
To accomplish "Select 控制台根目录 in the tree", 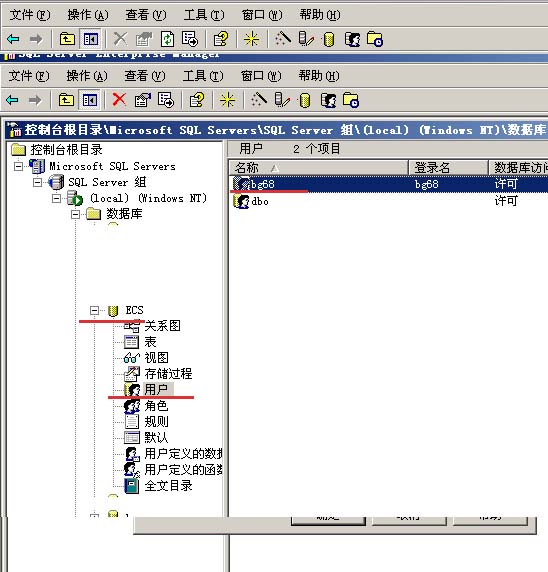I will [x=66, y=150].
